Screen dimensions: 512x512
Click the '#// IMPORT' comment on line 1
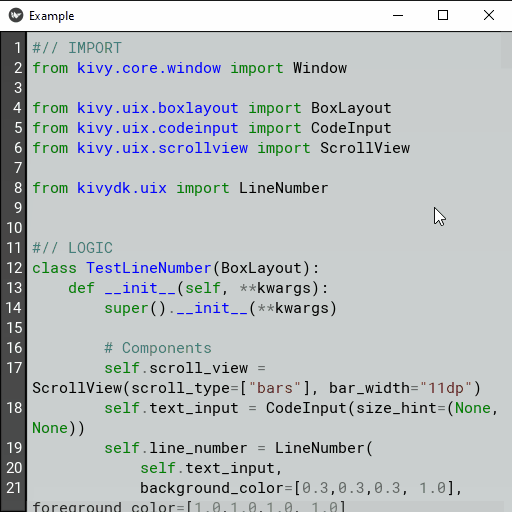tap(77, 48)
